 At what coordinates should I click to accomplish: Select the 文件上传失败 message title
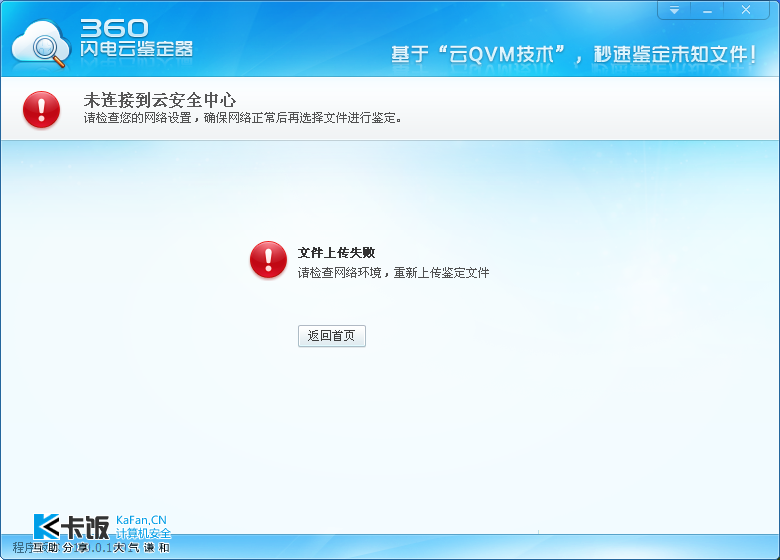click(x=336, y=253)
